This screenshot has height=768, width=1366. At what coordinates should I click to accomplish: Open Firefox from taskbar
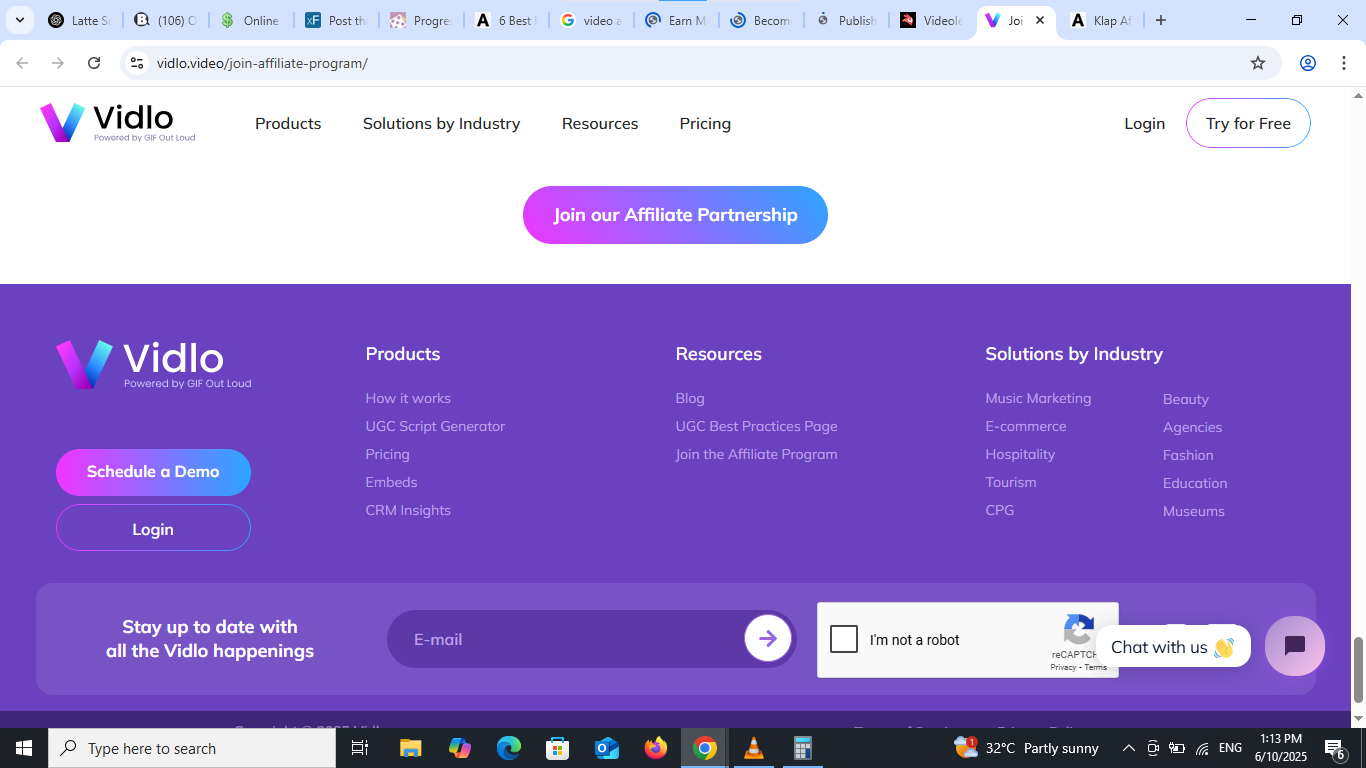(656, 748)
